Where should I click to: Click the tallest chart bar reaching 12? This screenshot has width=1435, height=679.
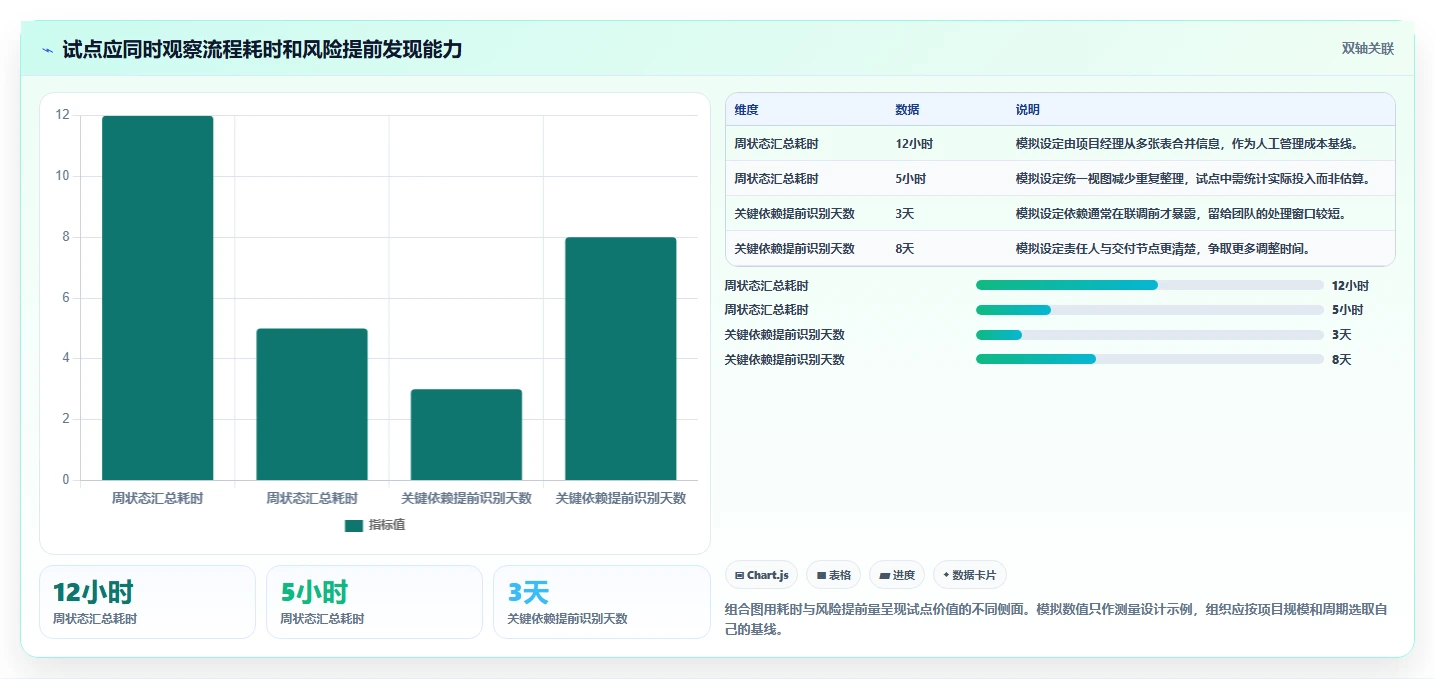coord(158,298)
